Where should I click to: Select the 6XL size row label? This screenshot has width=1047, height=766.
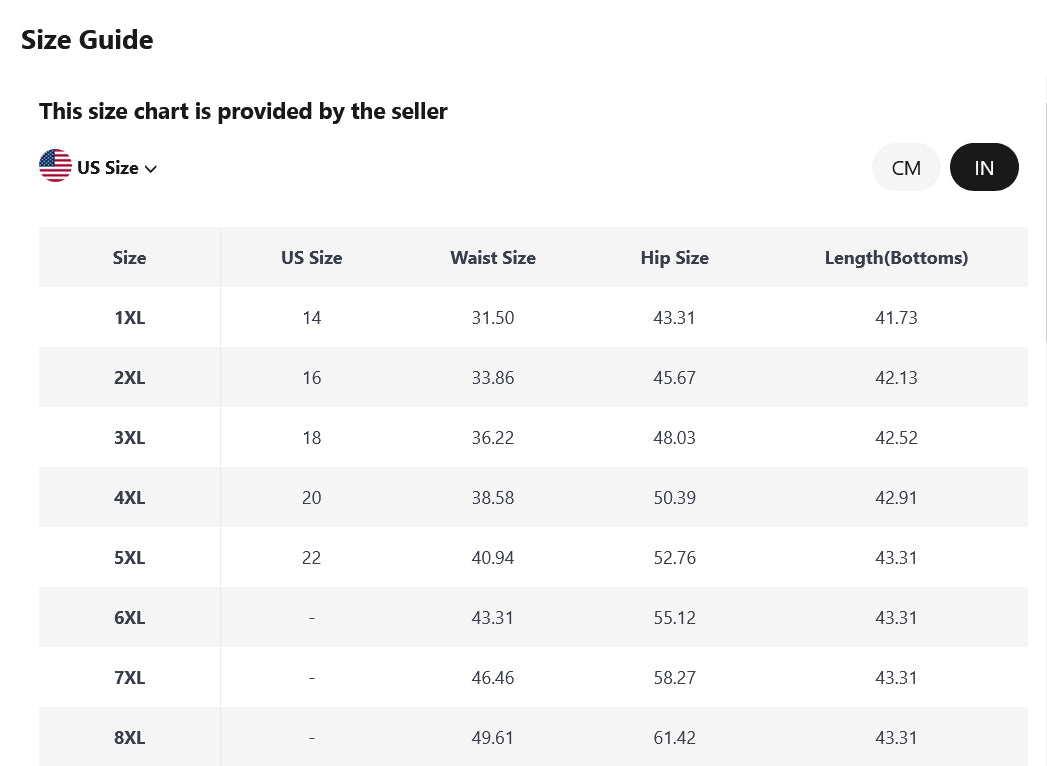coord(130,618)
